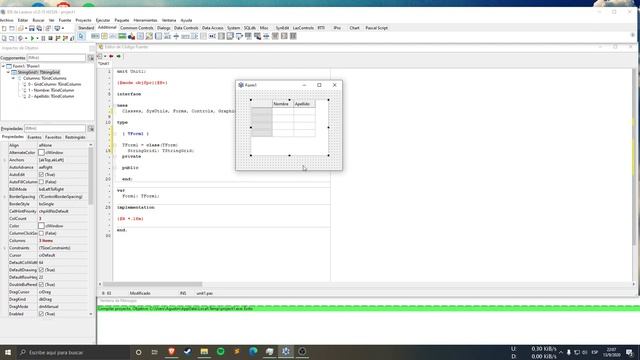640x360 pixels.
Task: Switch to the Standard component tab
Action: (x=86, y=28)
